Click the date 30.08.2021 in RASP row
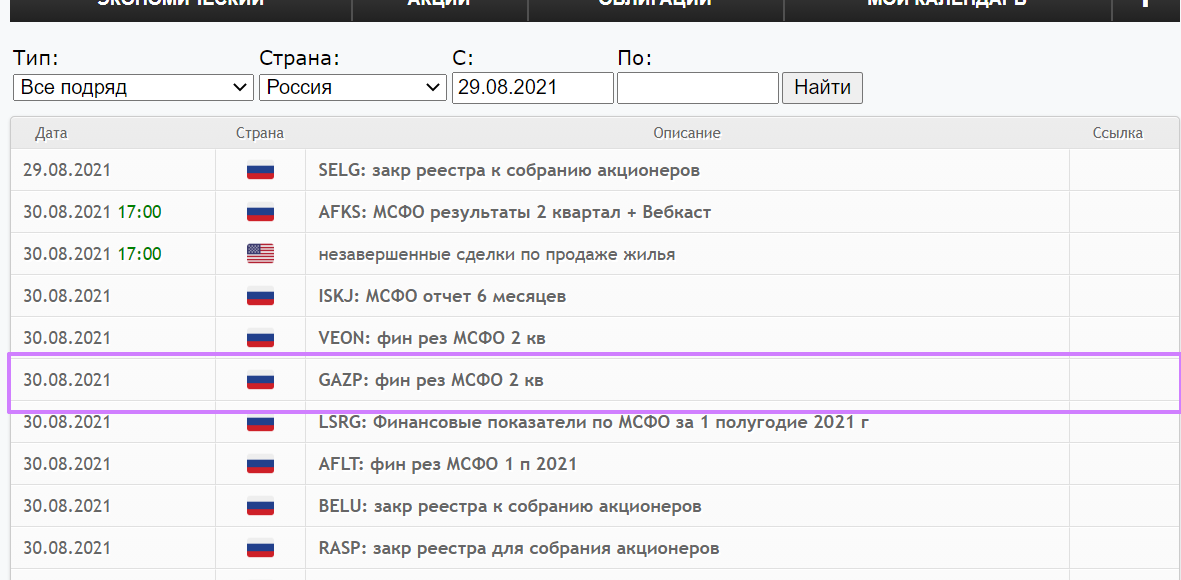 pos(66,549)
